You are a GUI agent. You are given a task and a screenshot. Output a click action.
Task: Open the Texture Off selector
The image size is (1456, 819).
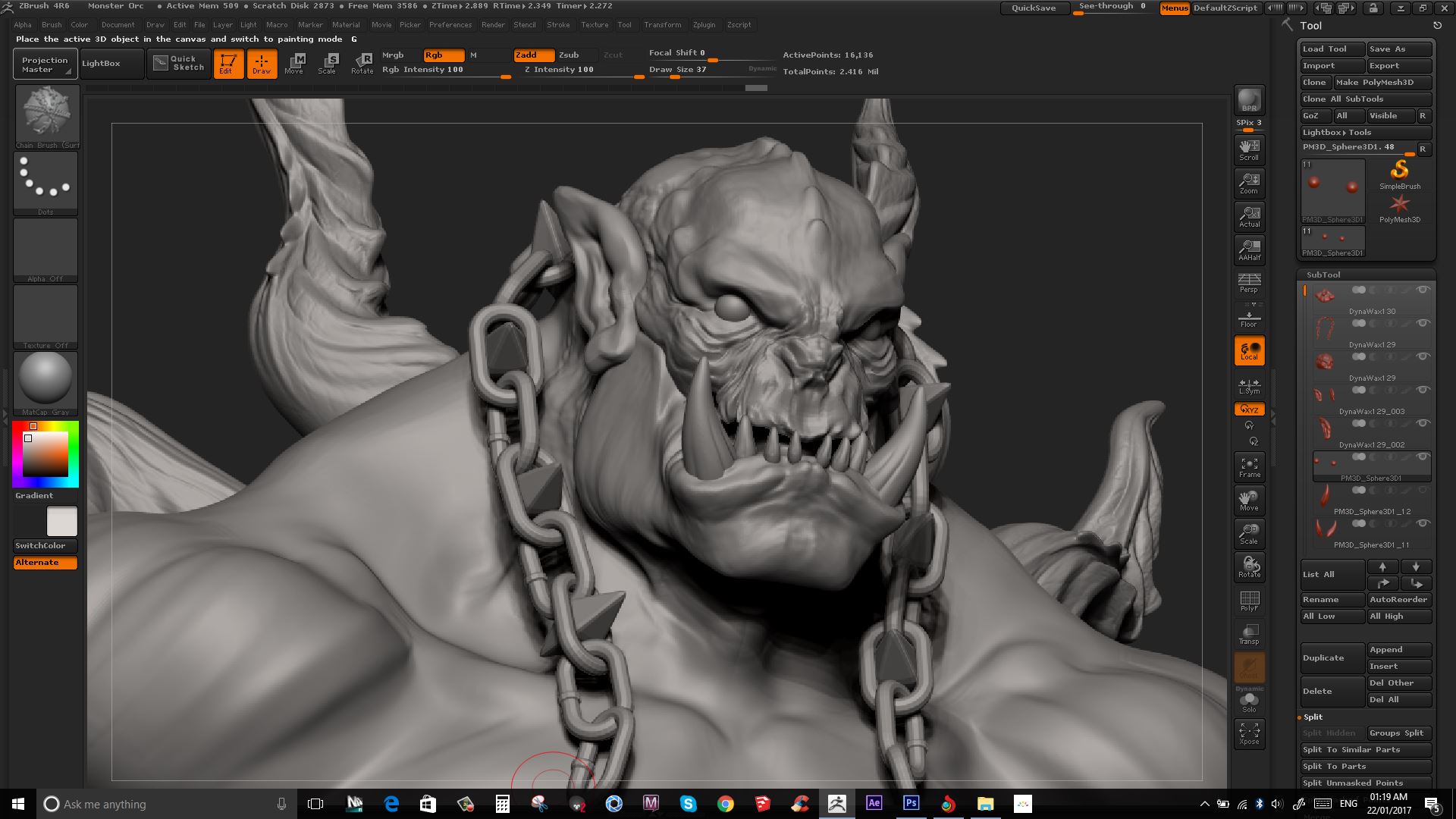[x=45, y=316]
